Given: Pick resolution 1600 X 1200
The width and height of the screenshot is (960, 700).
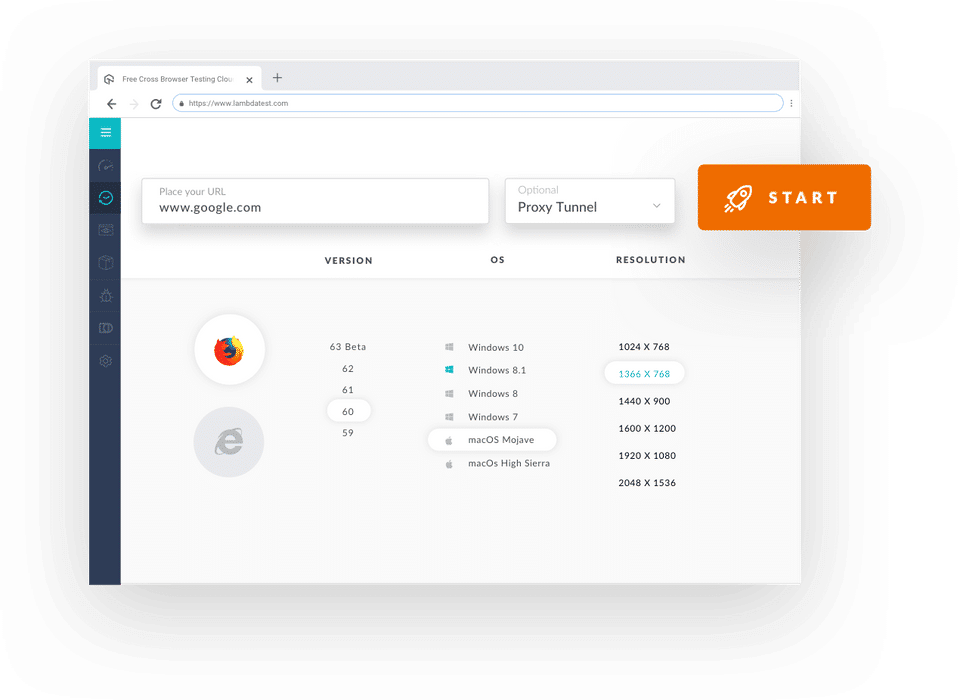Looking at the screenshot, I should pos(647,428).
